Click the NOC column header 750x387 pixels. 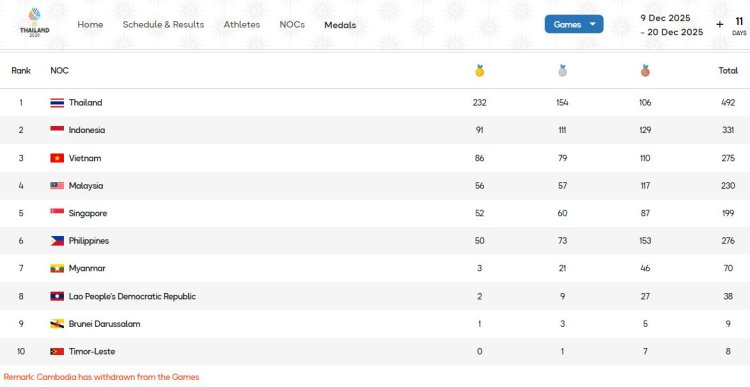coord(59,70)
